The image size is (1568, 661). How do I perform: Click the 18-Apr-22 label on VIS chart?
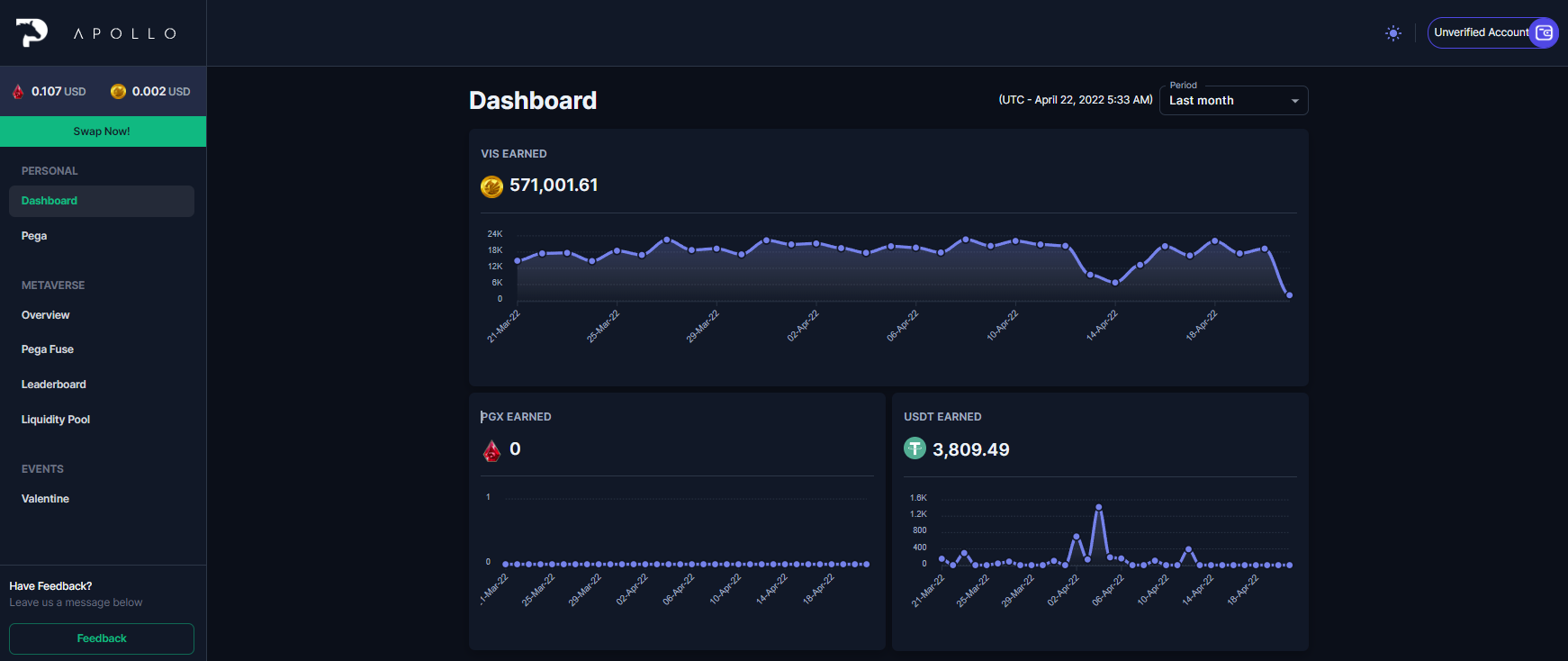click(1201, 325)
